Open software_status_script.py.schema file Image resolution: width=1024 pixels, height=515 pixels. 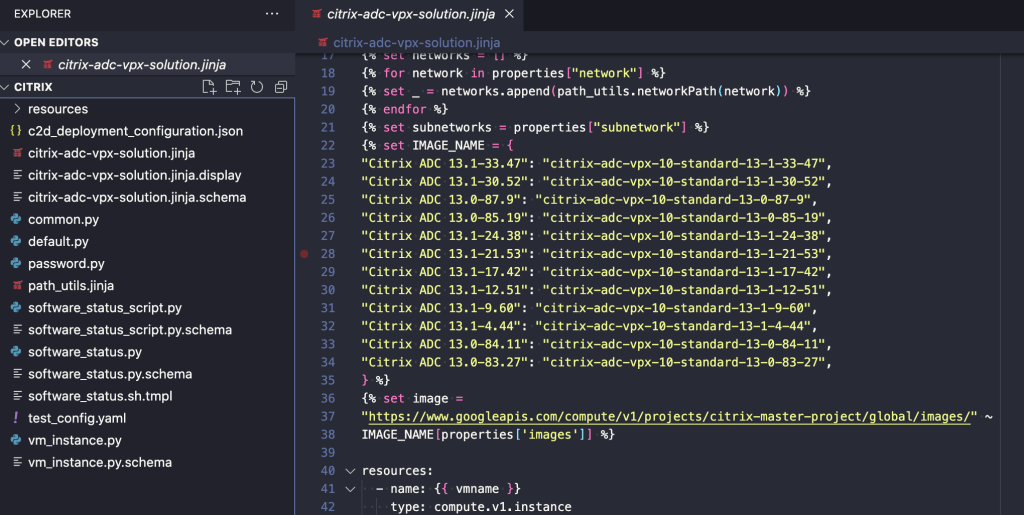130,330
